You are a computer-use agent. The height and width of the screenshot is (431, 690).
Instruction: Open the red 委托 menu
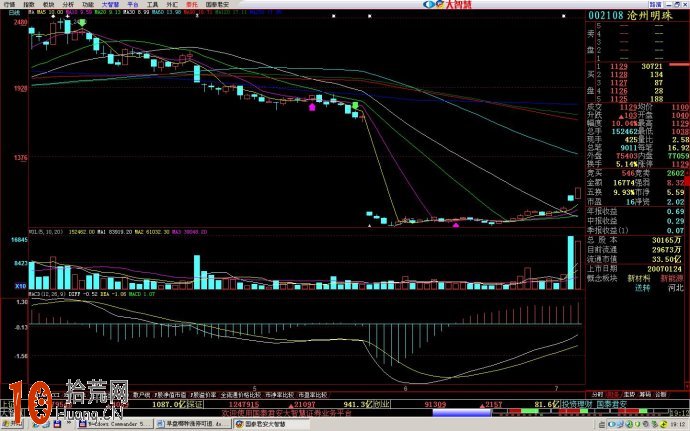(192, 4)
